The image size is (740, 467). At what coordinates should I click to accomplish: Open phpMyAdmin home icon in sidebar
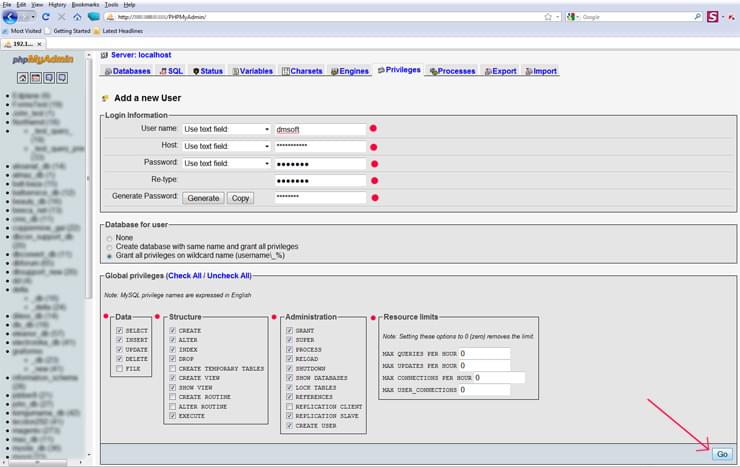(23, 78)
